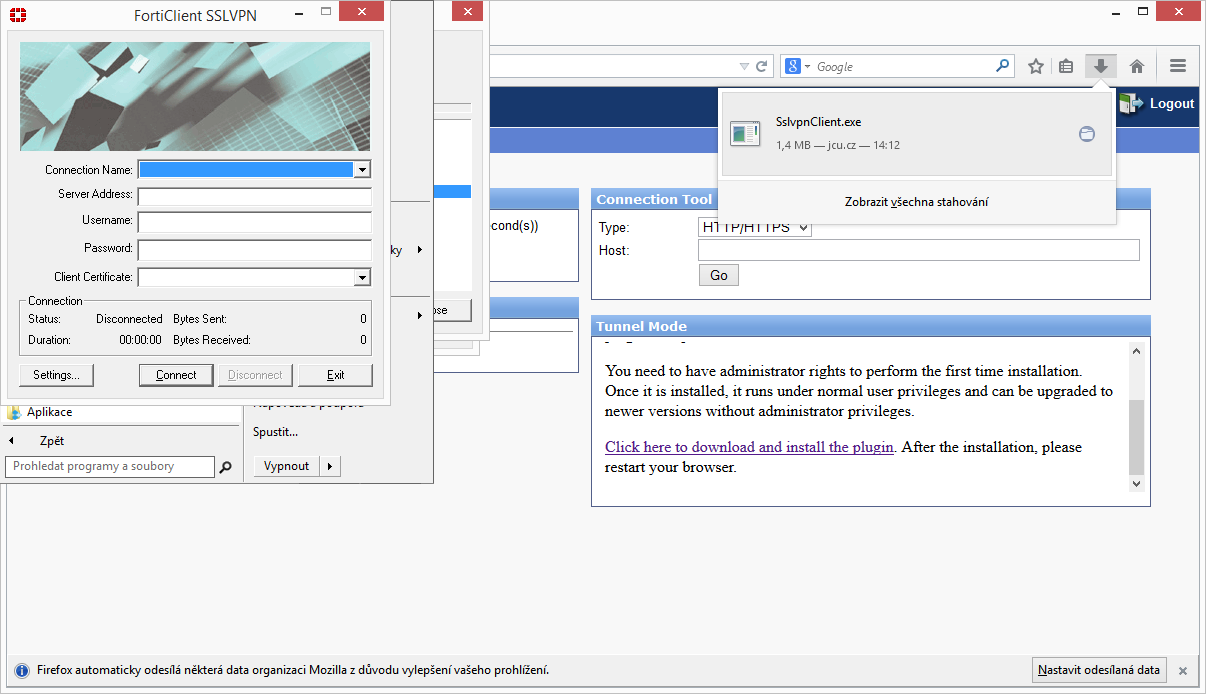Expand the Connection Name dropdown
The image size is (1206, 694).
tap(362, 170)
